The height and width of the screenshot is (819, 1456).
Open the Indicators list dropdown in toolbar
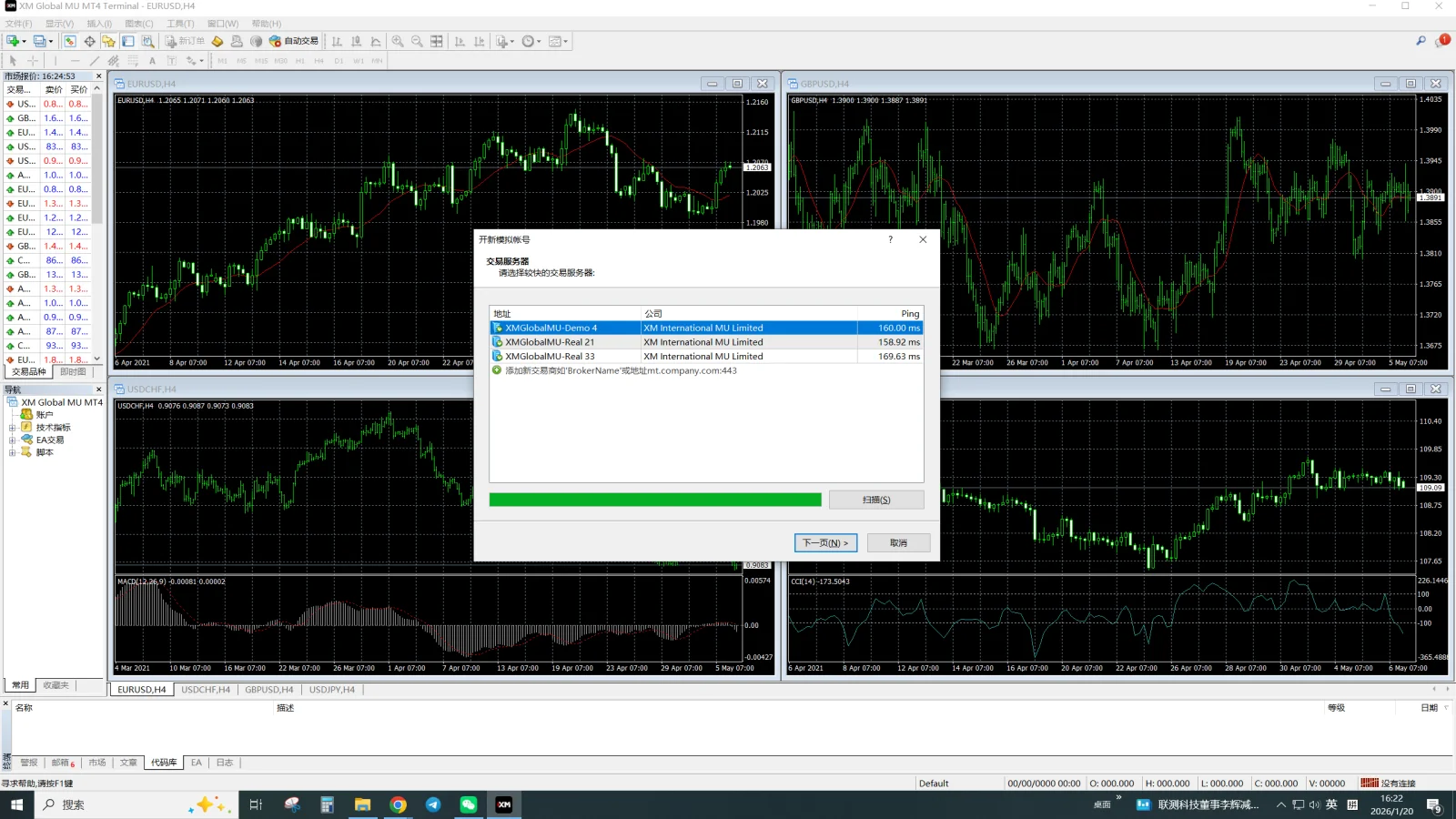512,41
